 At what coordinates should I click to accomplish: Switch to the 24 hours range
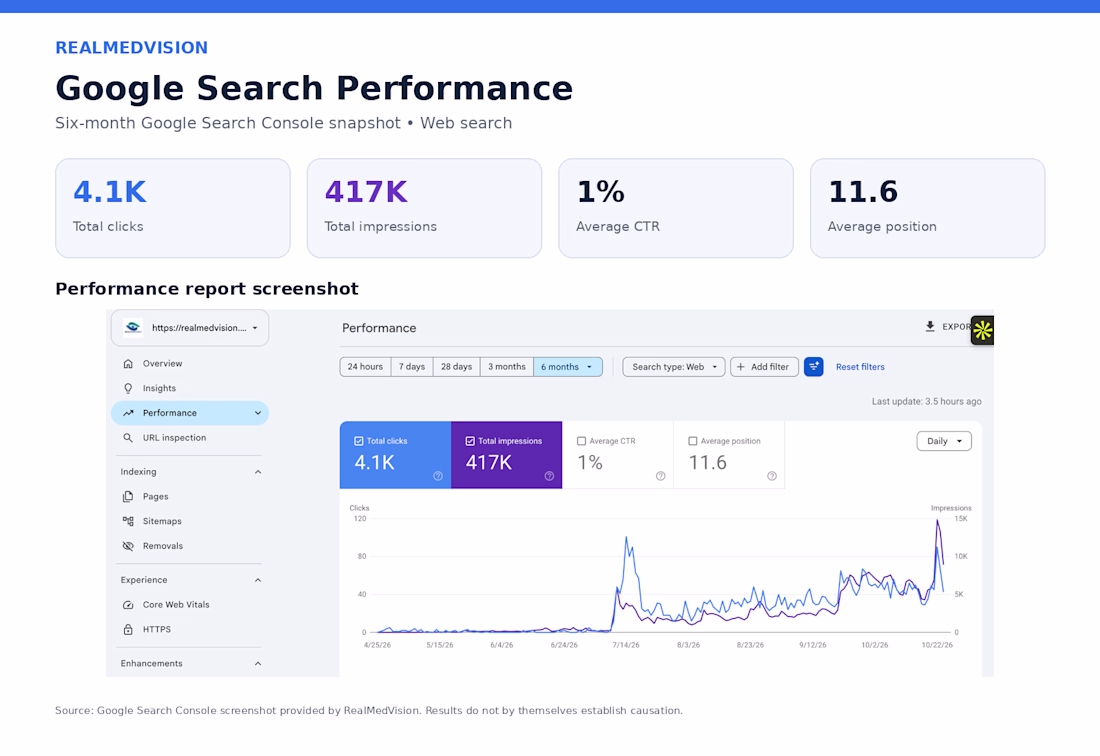[x=365, y=367]
